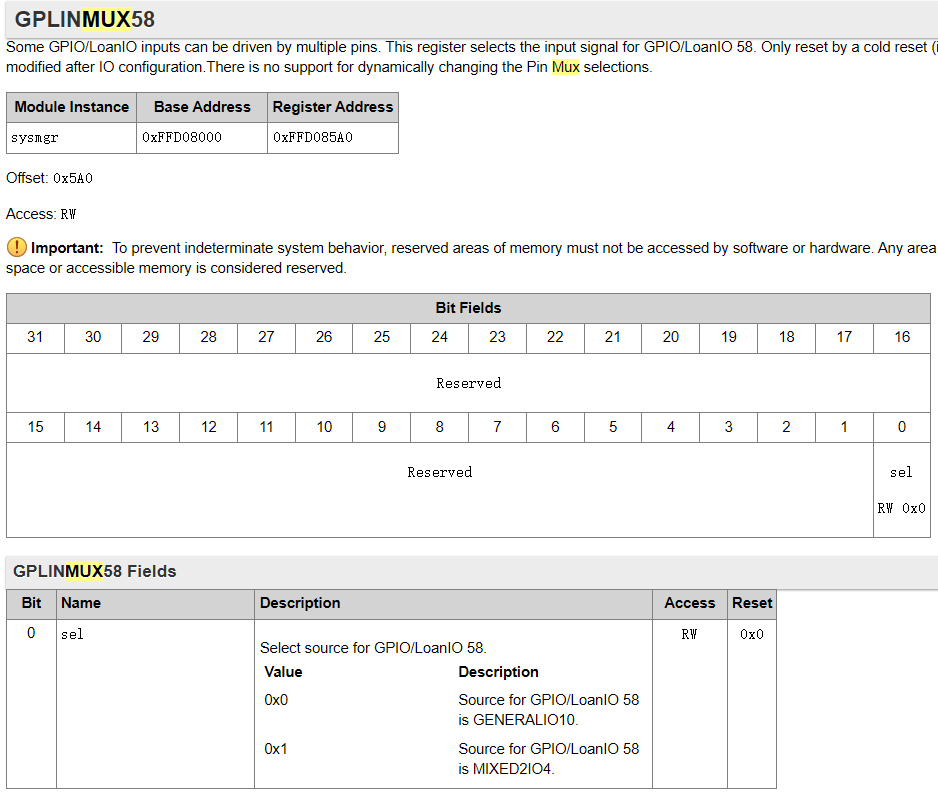Click bit number 16 cell

tap(902, 337)
